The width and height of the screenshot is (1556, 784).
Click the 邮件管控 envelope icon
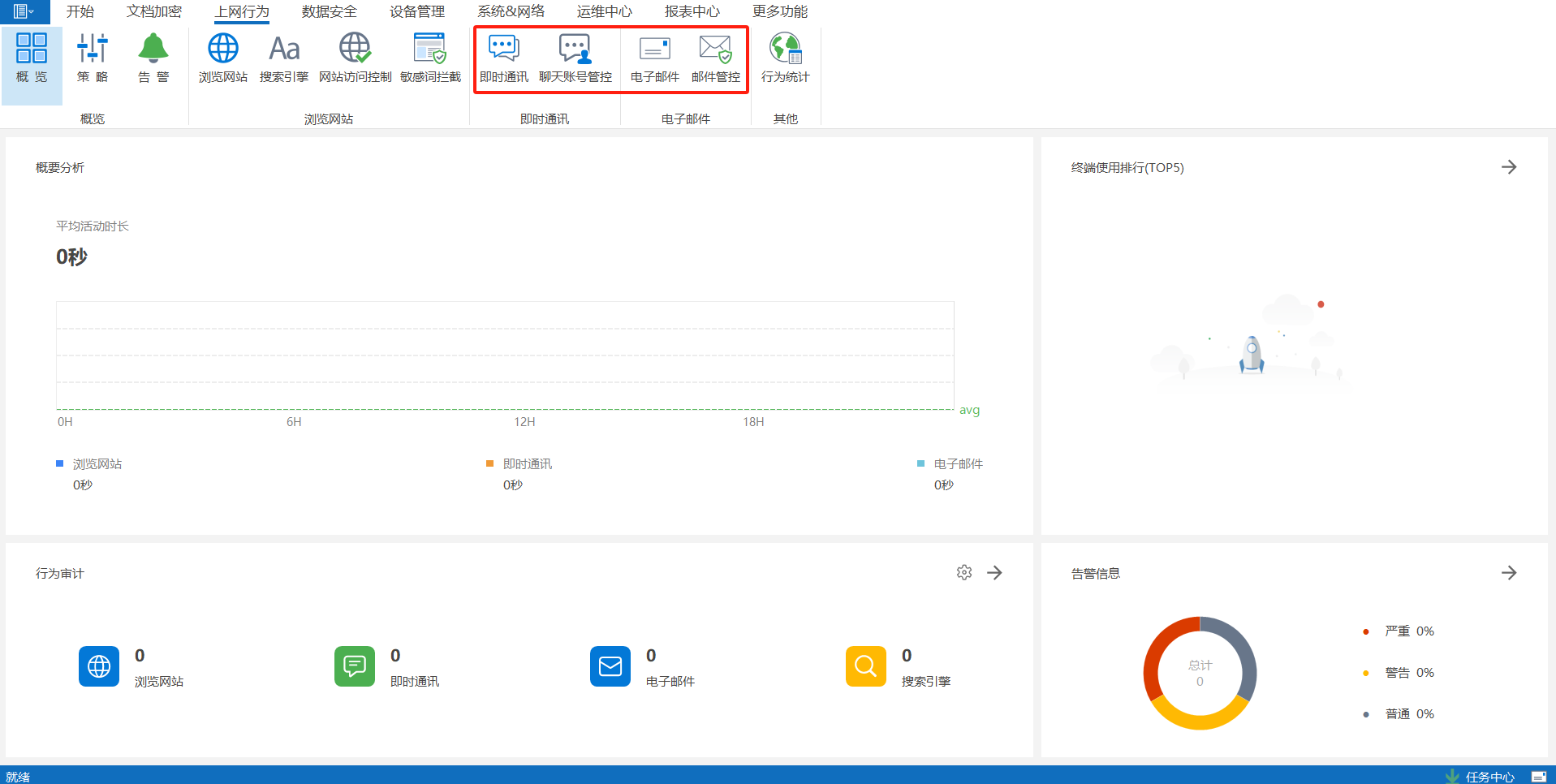click(715, 58)
